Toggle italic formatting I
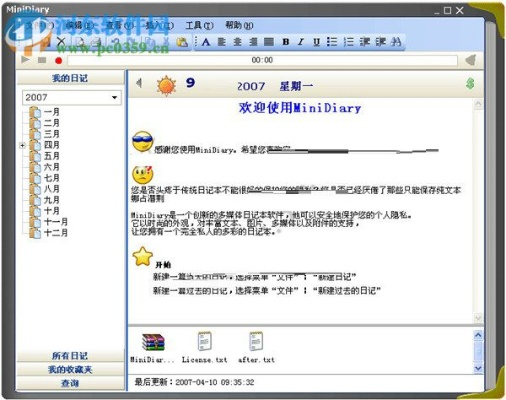This screenshot has height=400, width=506. coord(301,42)
